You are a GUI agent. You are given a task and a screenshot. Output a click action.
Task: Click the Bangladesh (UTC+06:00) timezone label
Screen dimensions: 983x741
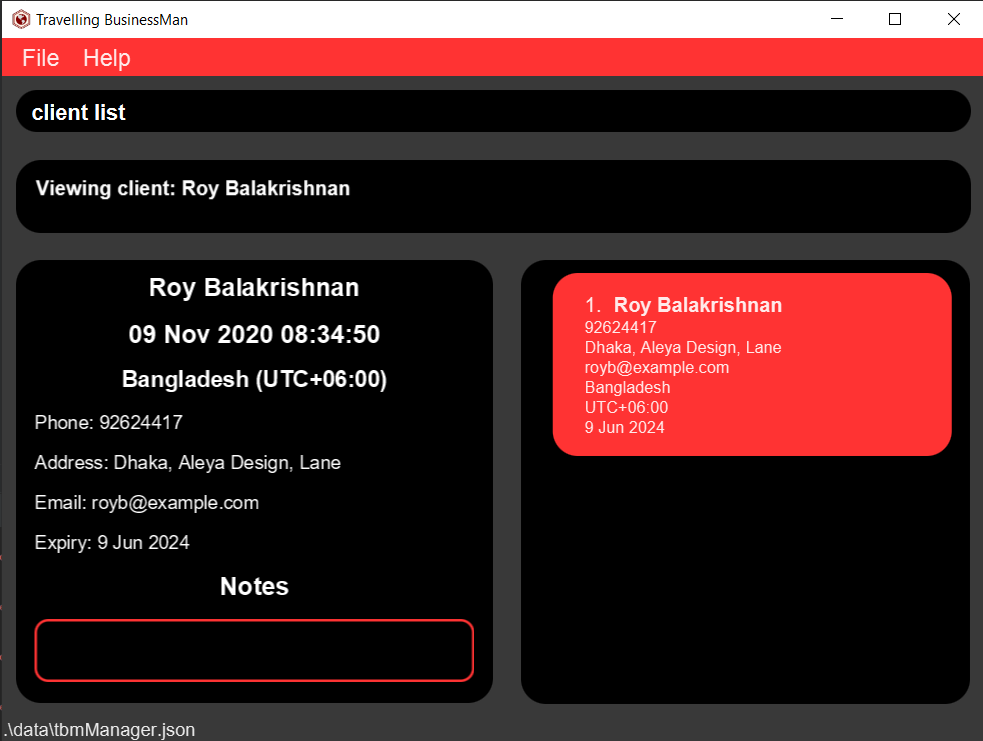tap(254, 380)
